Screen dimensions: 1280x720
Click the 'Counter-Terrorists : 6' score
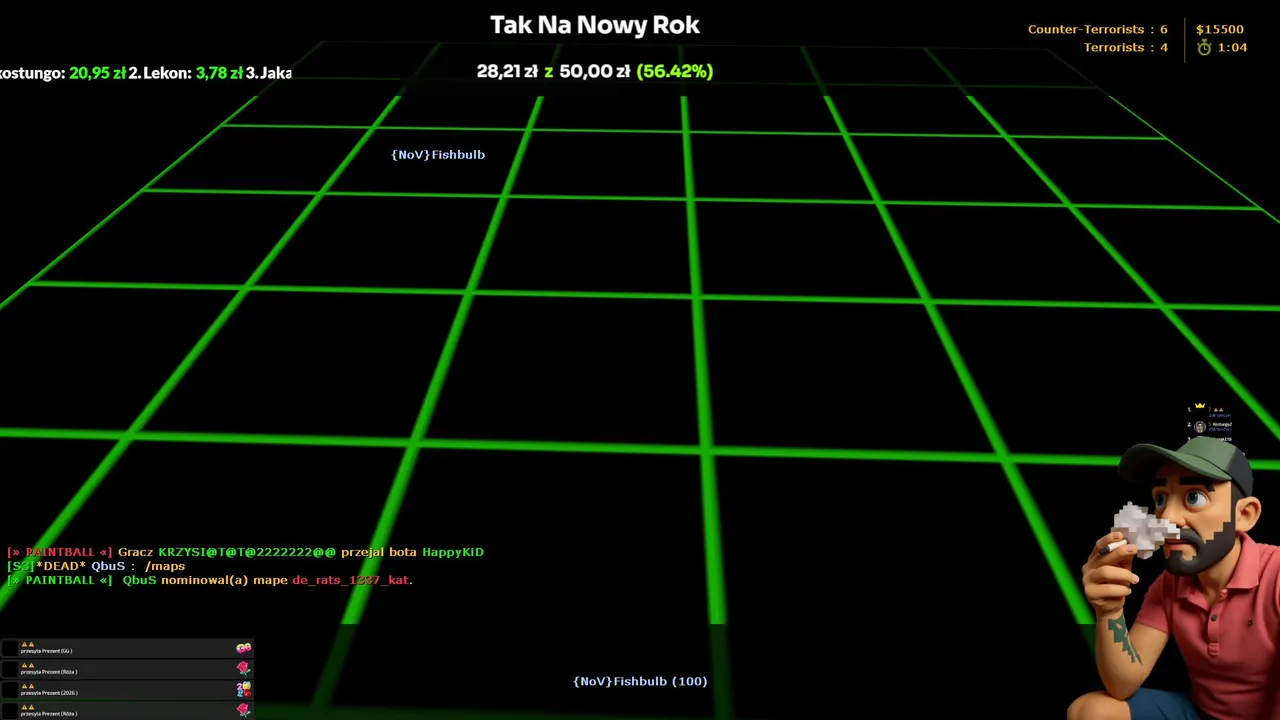[x=1097, y=29]
